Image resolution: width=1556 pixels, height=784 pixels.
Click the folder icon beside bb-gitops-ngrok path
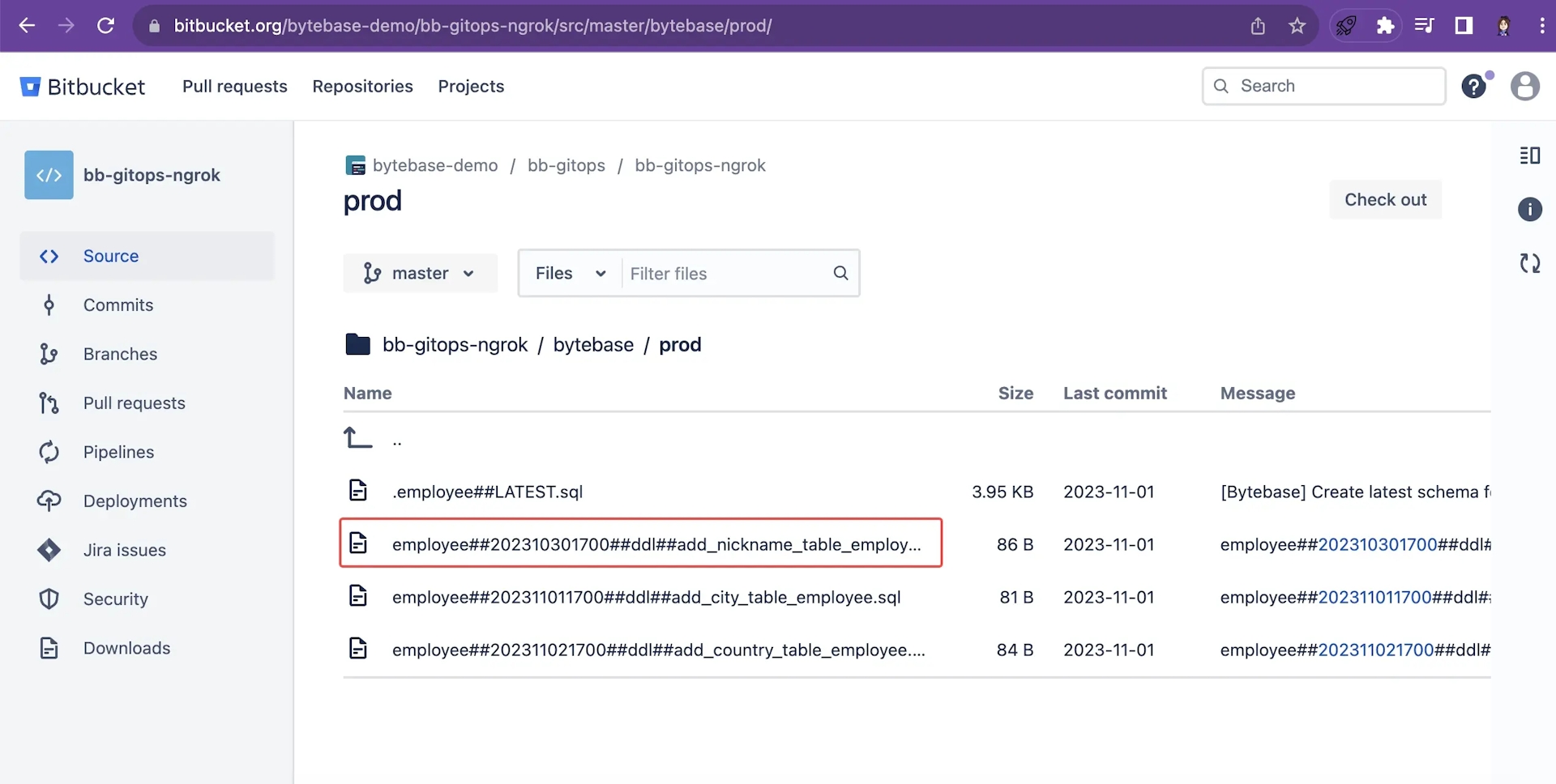click(357, 344)
